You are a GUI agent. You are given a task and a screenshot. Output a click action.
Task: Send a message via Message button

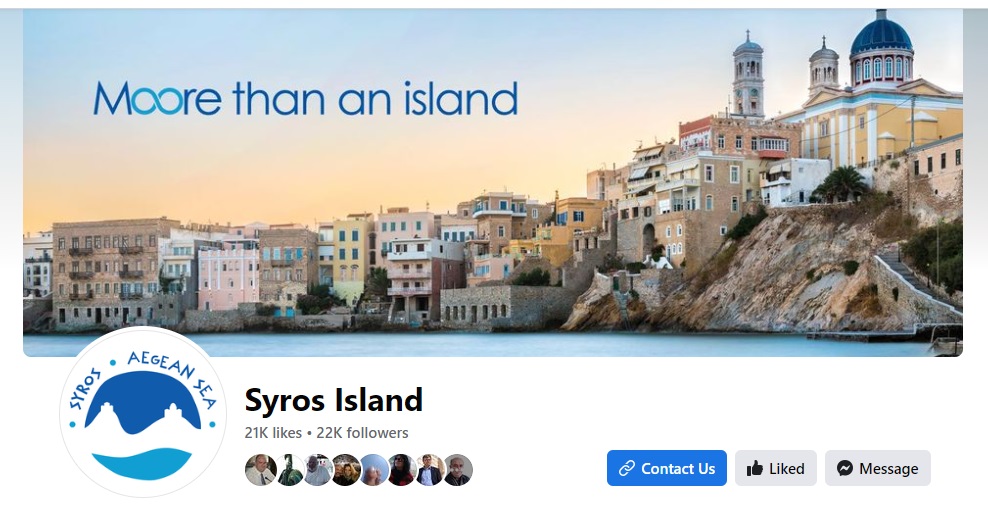878,468
